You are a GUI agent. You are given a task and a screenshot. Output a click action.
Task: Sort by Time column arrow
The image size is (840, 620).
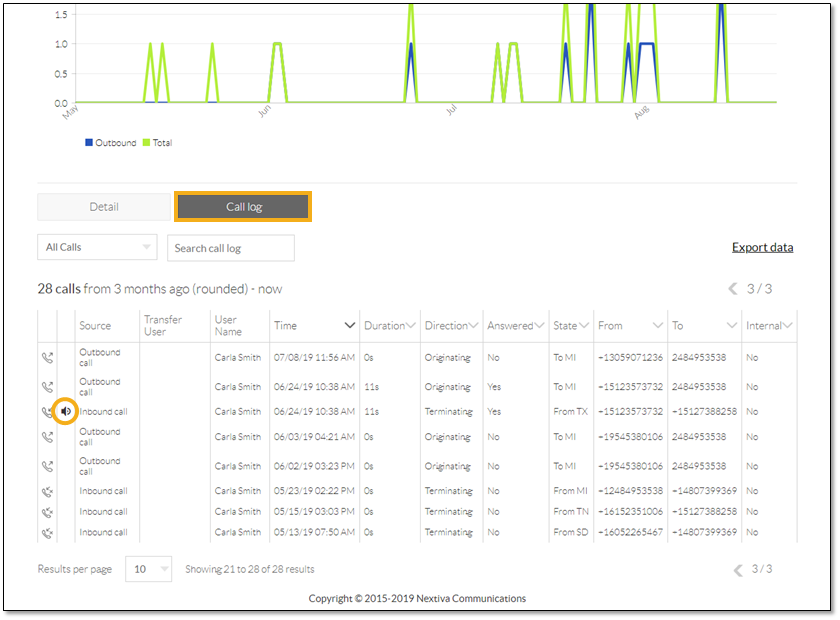[349, 325]
